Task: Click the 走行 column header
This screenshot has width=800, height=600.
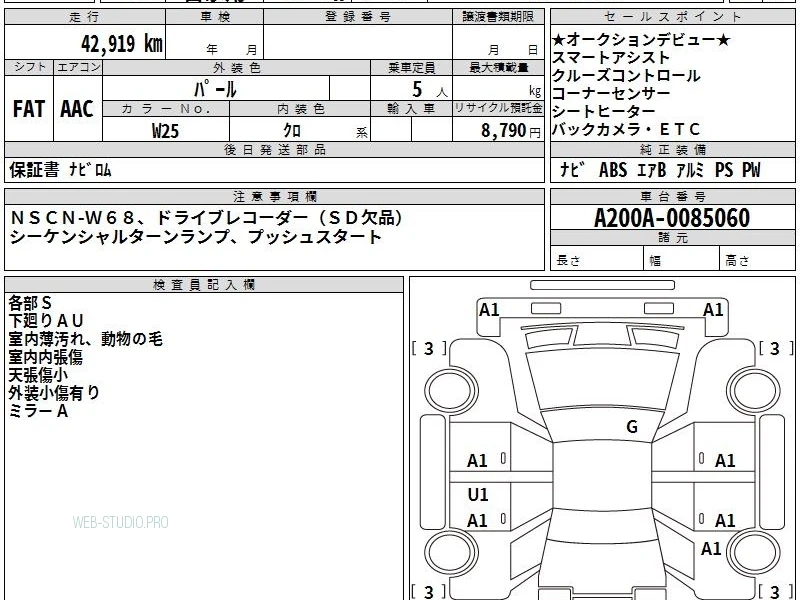Action: [85, 17]
